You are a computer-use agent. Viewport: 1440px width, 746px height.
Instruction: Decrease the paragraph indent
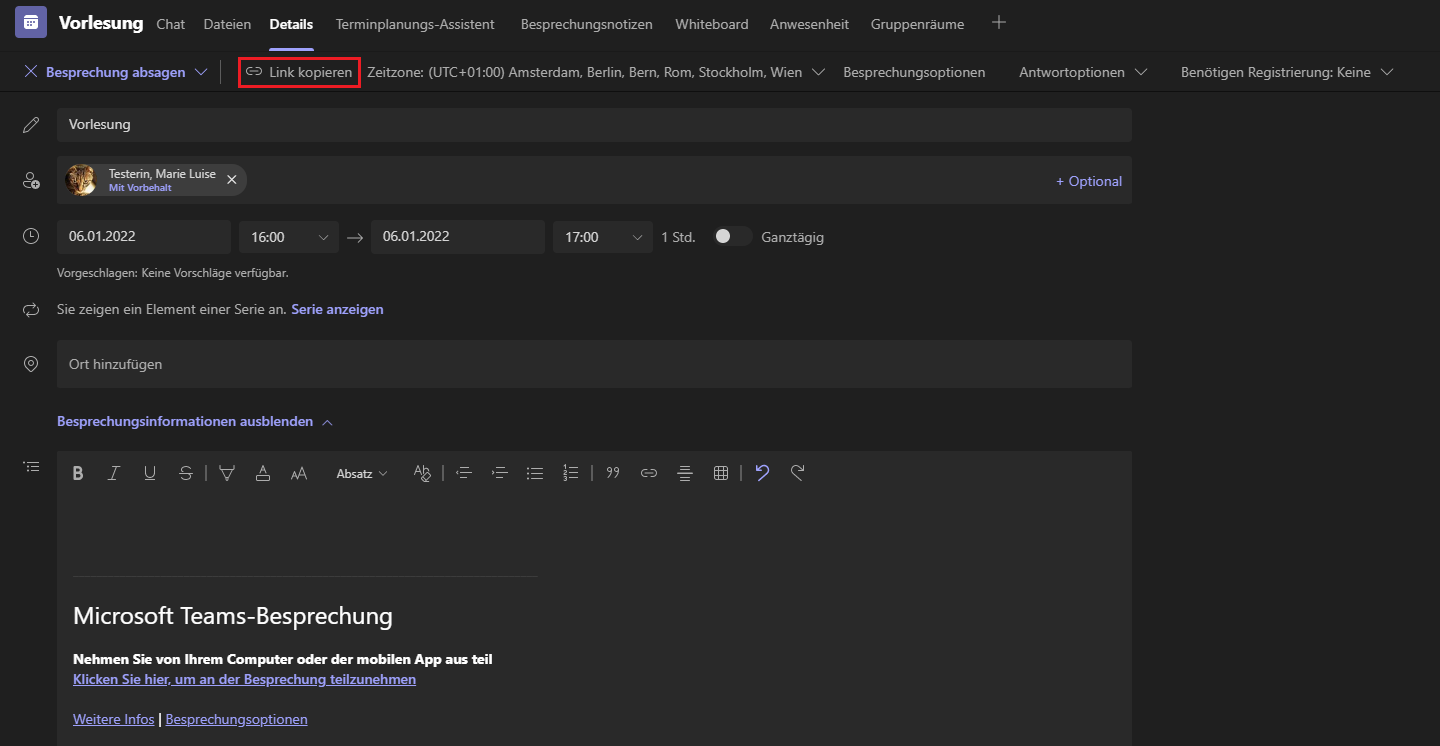click(463, 473)
